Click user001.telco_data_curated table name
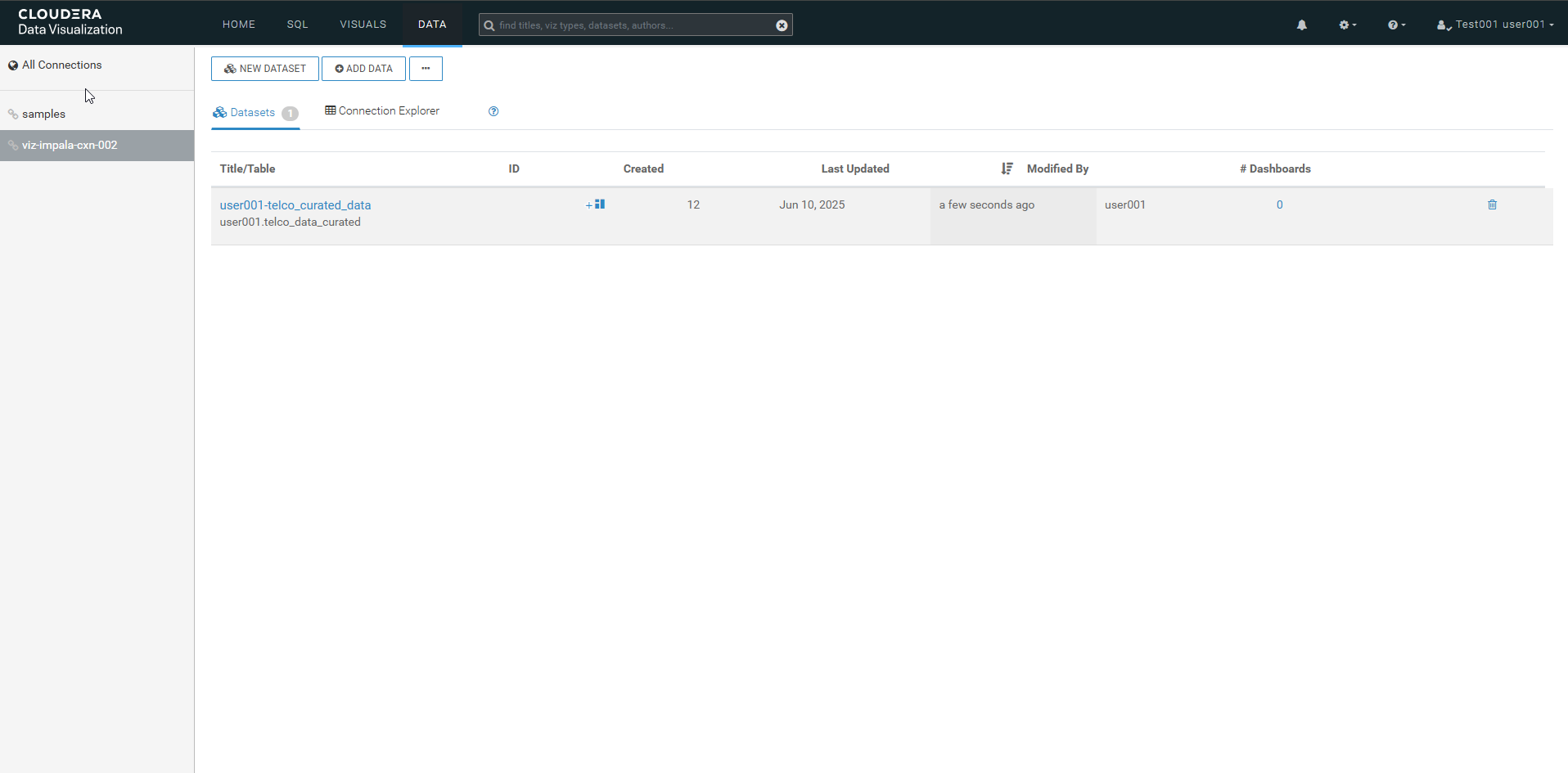 (x=290, y=222)
